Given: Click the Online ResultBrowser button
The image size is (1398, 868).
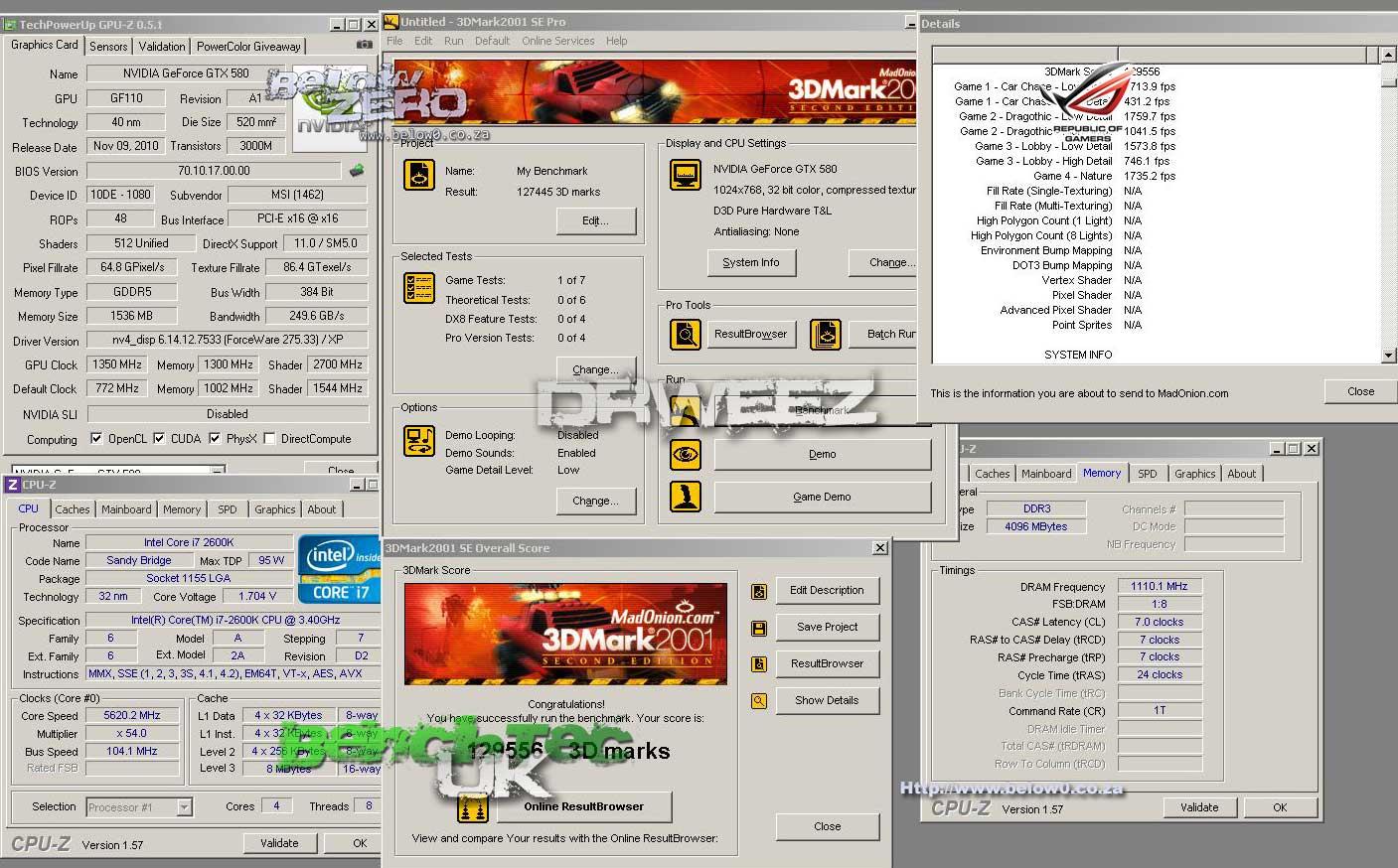Looking at the screenshot, I should pos(583,806).
